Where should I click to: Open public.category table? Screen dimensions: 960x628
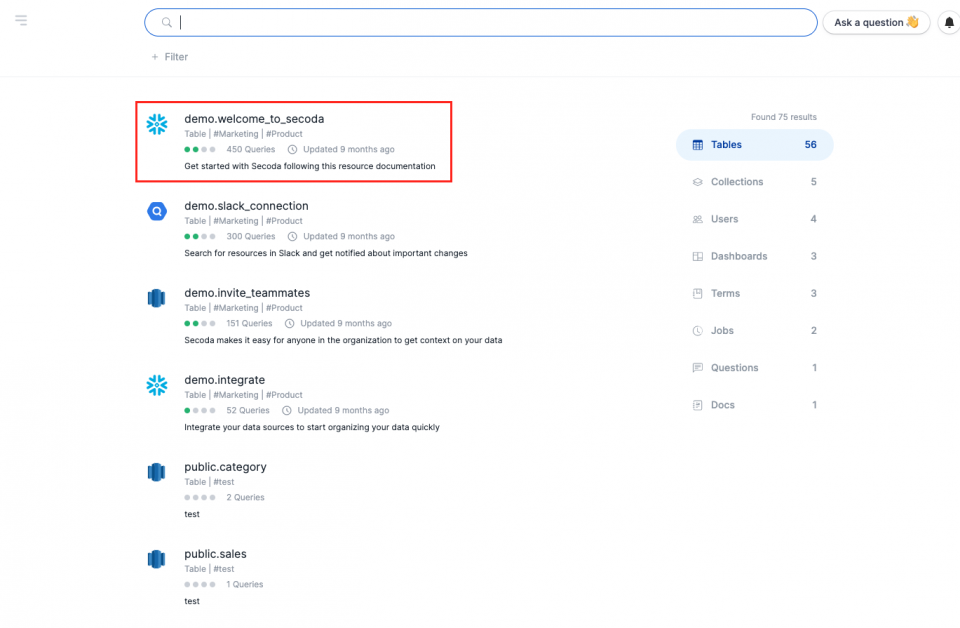click(x=225, y=467)
